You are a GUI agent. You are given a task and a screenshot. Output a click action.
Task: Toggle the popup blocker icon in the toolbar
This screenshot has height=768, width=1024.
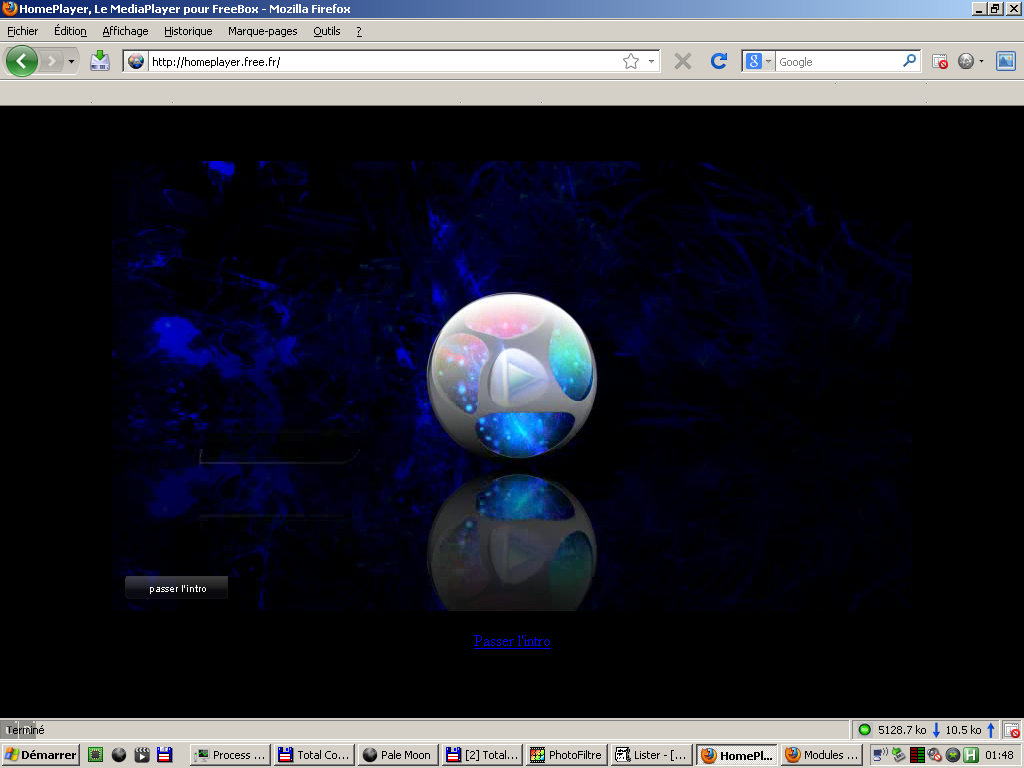[x=940, y=61]
